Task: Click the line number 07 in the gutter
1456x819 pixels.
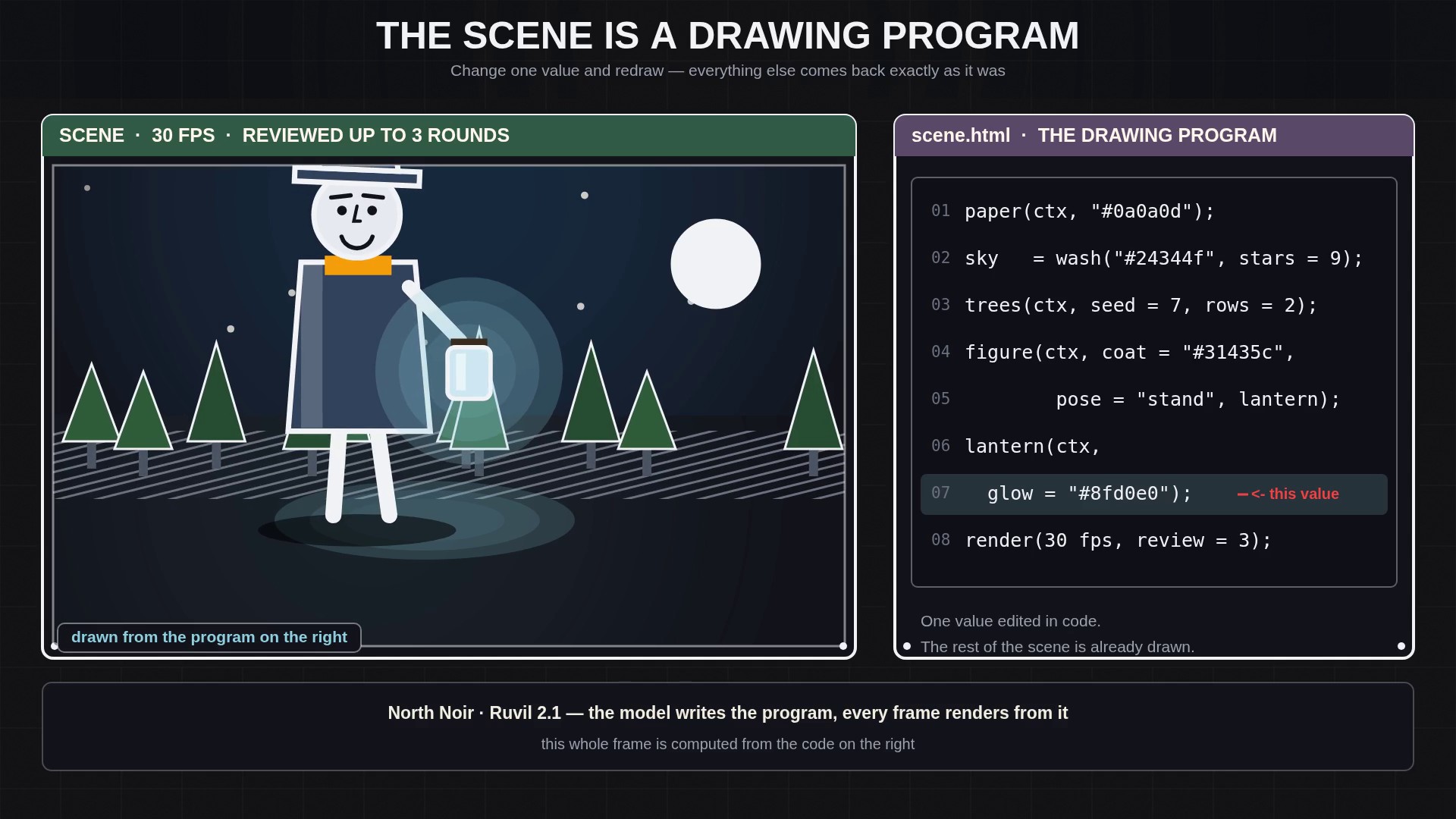Action: [940, 493]
